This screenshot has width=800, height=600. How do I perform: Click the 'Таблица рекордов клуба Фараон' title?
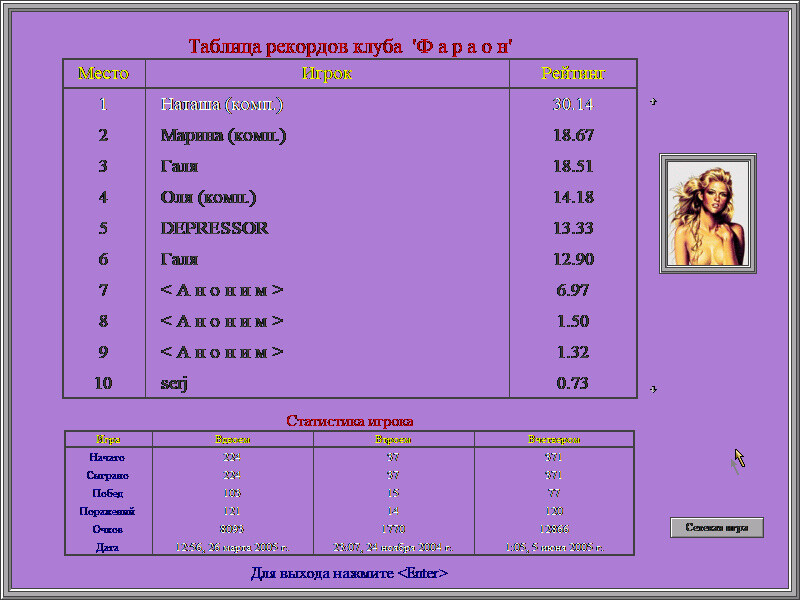click(351, 46)
